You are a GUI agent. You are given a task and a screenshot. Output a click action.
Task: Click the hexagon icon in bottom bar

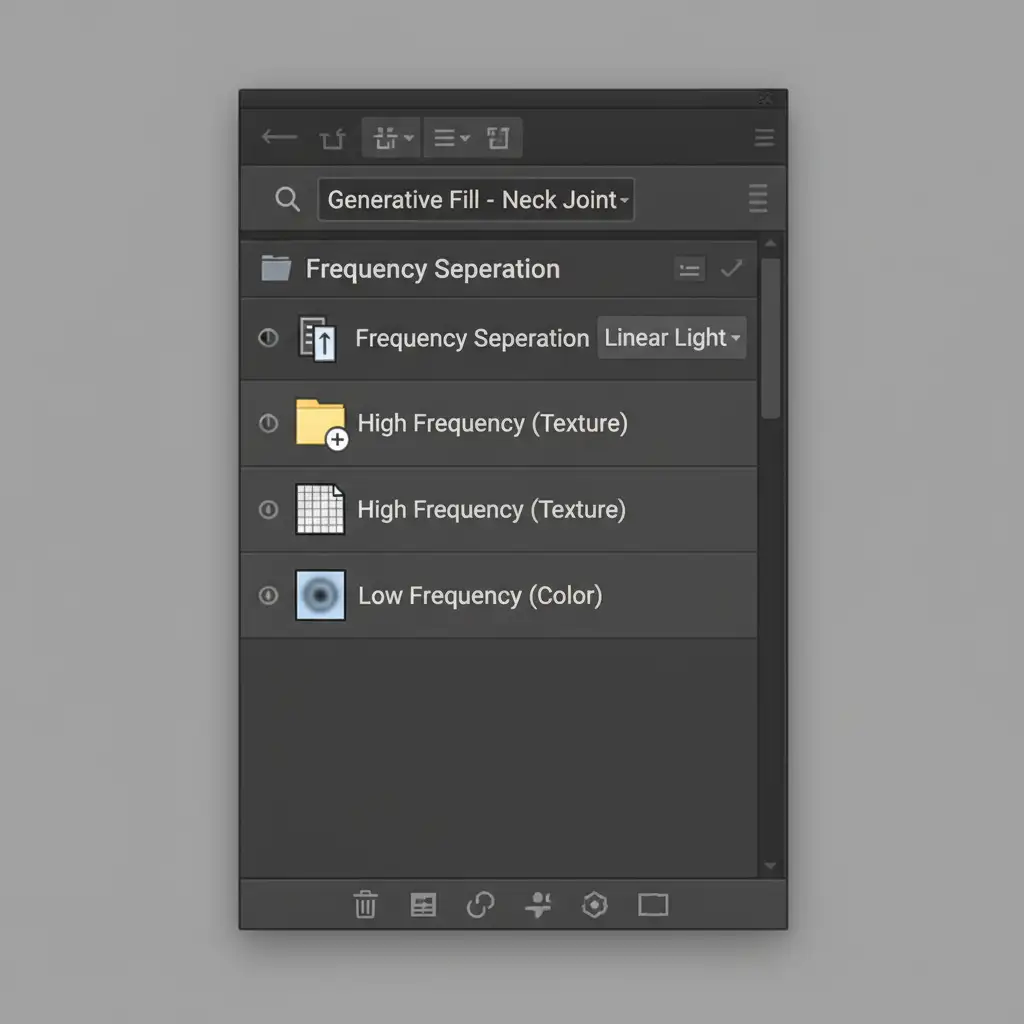(595, 905)
